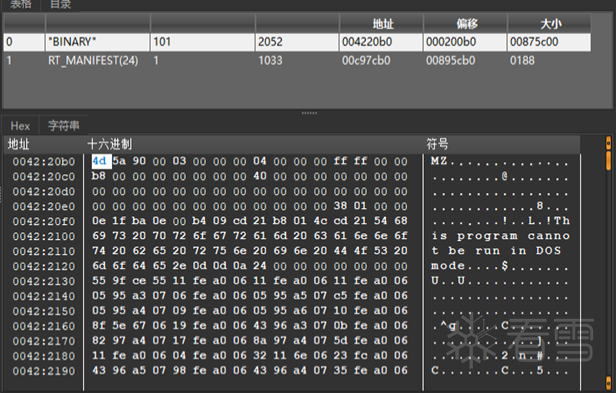Select the "BINARY" resource row
616x393 pixels.
click(297, 42)
